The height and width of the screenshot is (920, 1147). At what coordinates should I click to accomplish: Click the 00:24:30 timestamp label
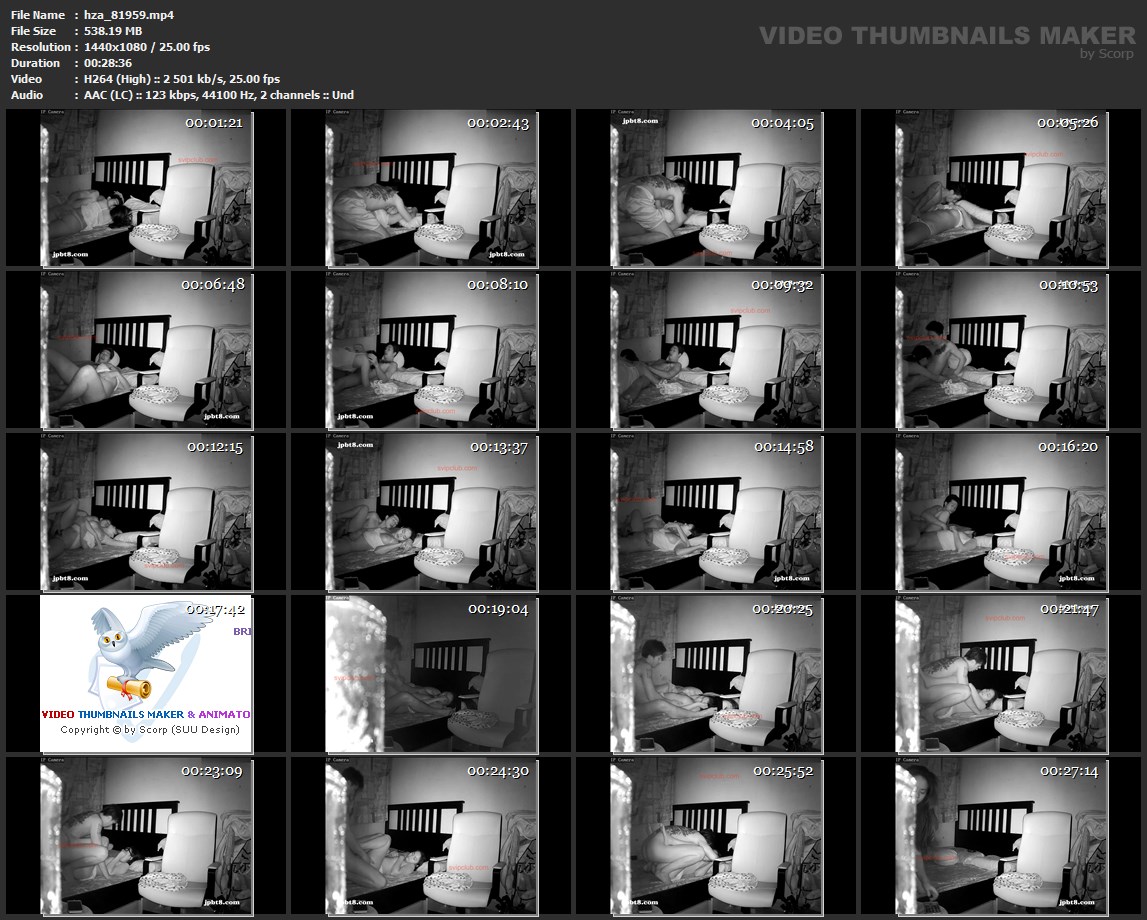click(498, 771)
